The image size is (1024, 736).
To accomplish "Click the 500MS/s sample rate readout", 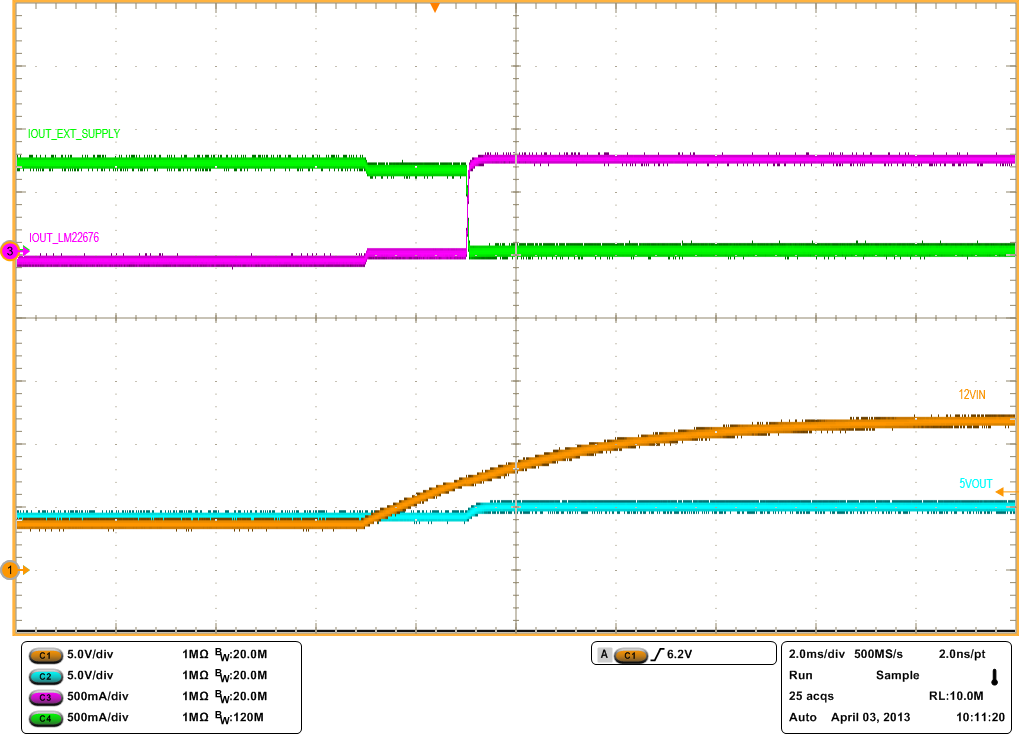I will (878, 654).
